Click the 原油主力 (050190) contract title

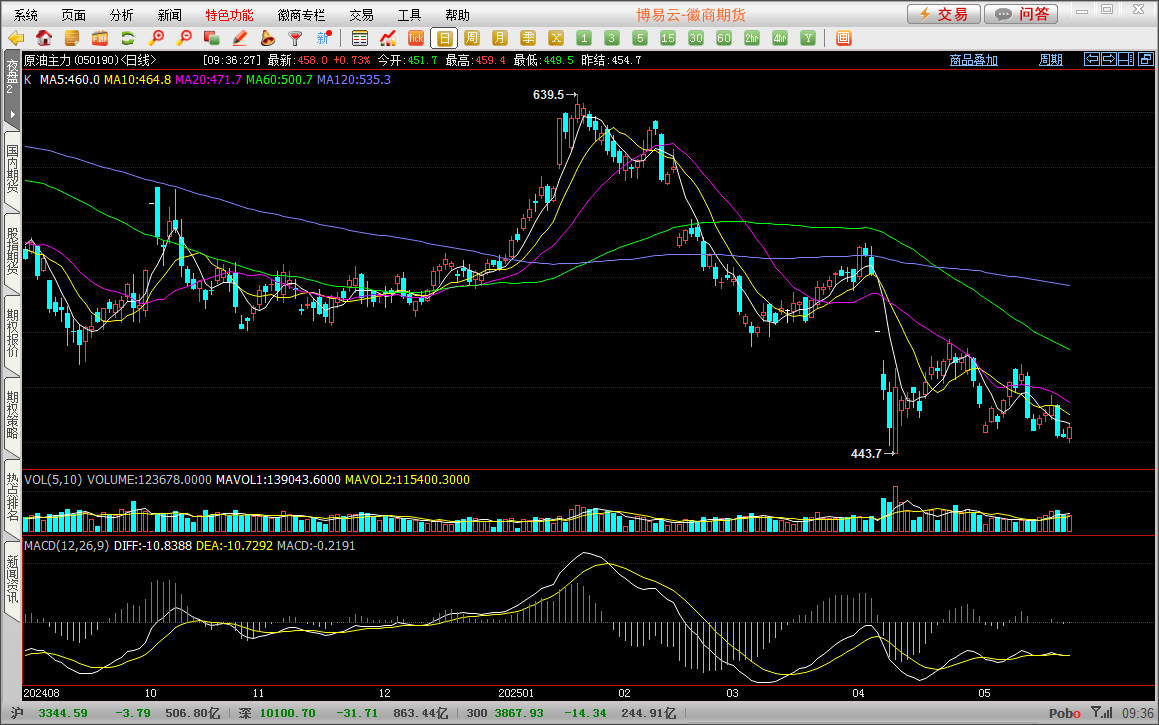[x=70, y=60]
